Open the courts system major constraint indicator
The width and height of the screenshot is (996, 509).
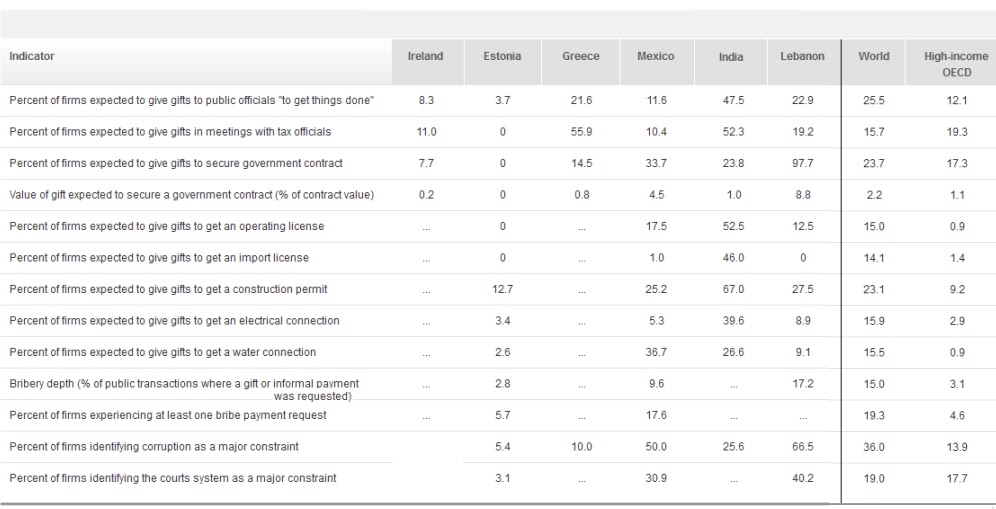(x=173, y=479)
